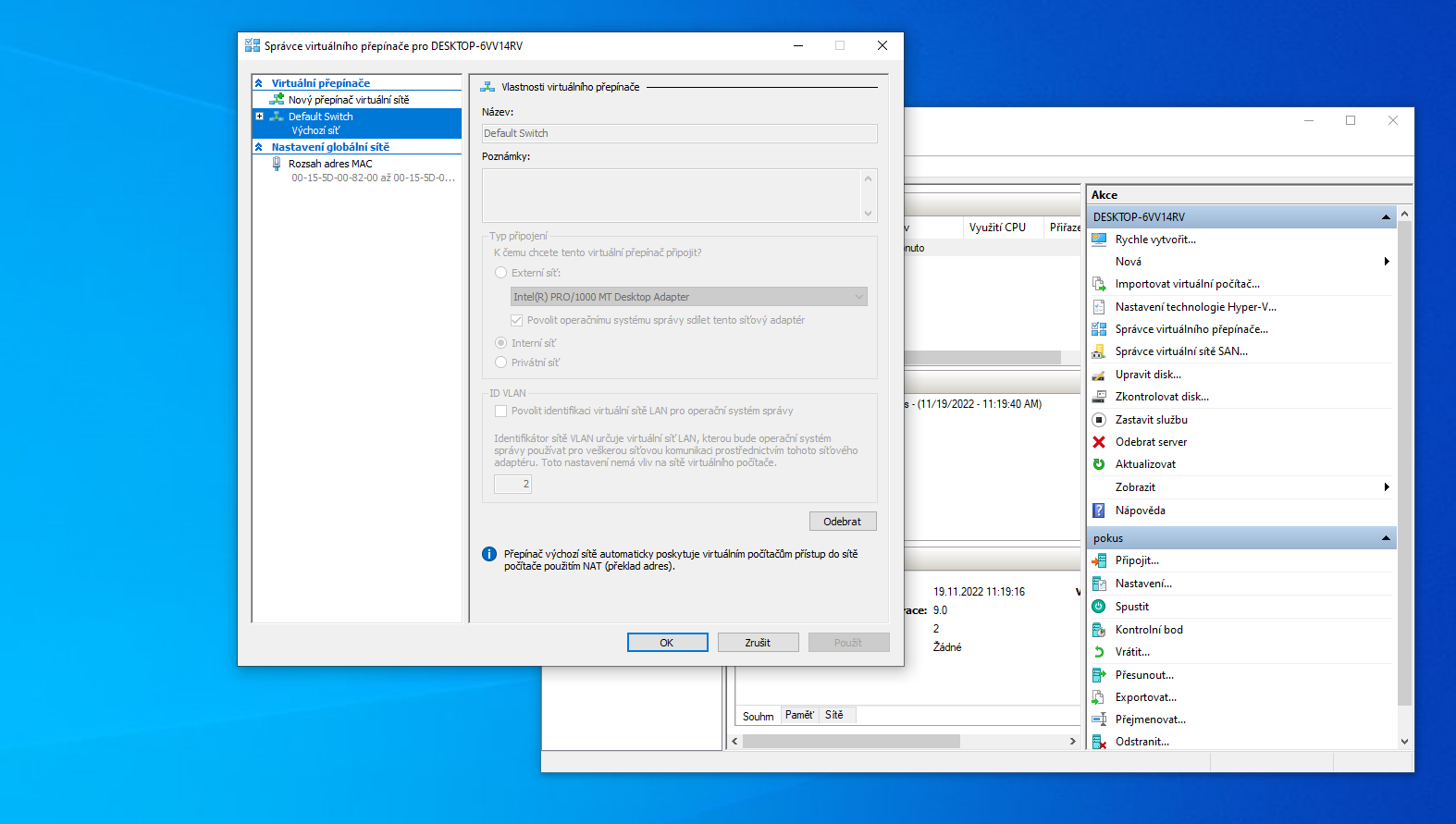Select the Externí síť radio button
Screen dimensions: 1456x824
[501, 273]
